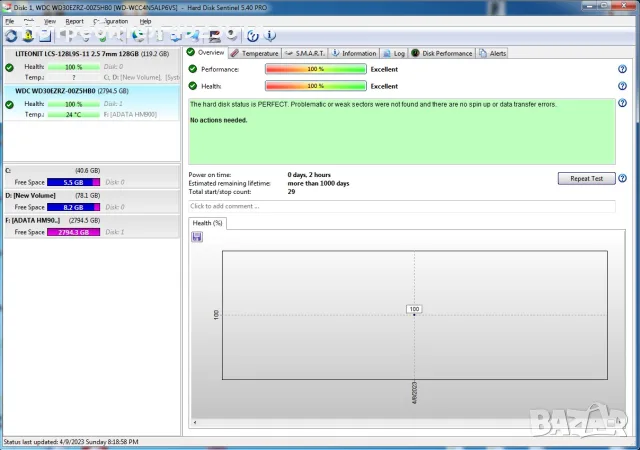The height and width of the screenshot is (450, 640).
Task: Click the yellow alert bell toolbar icon
Action: [28, 36]
